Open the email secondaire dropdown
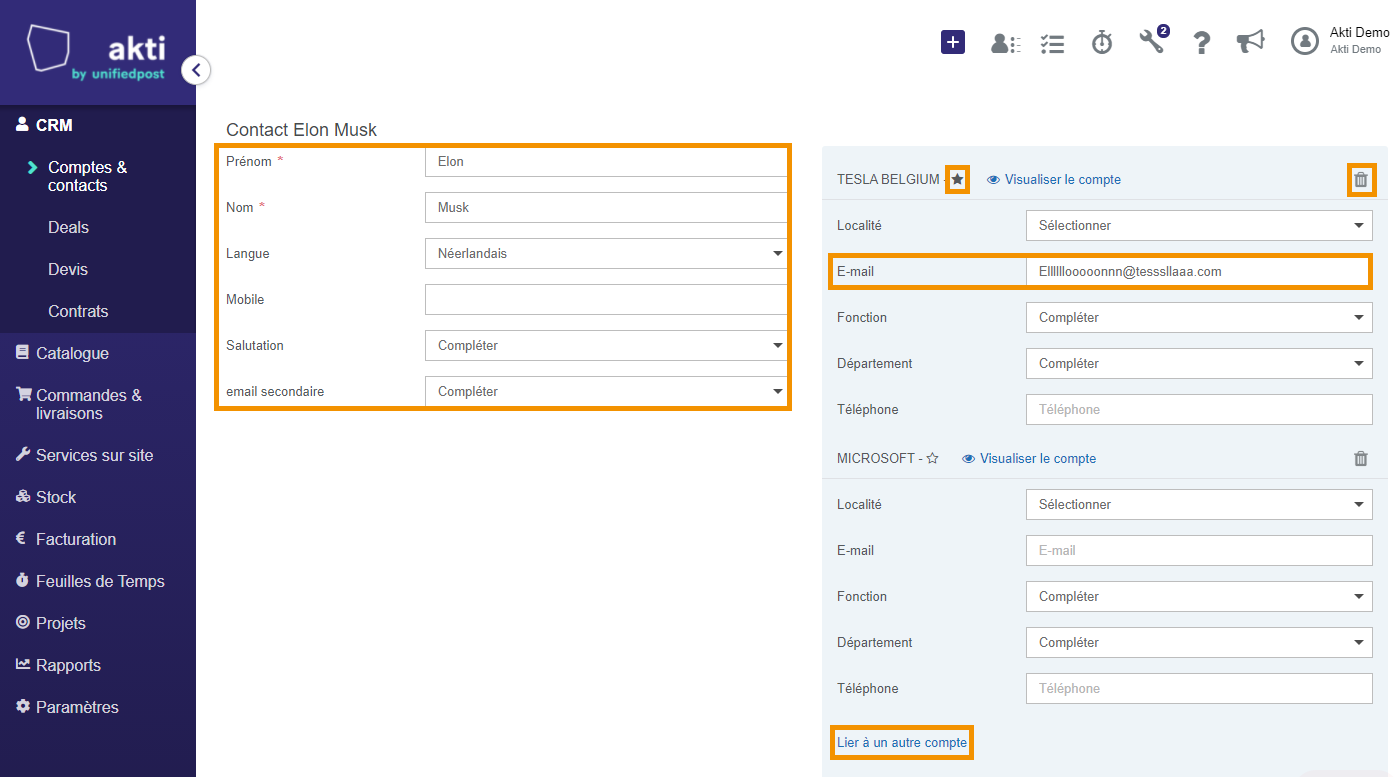Screen dimensions: 1396x777 [606, 392]
